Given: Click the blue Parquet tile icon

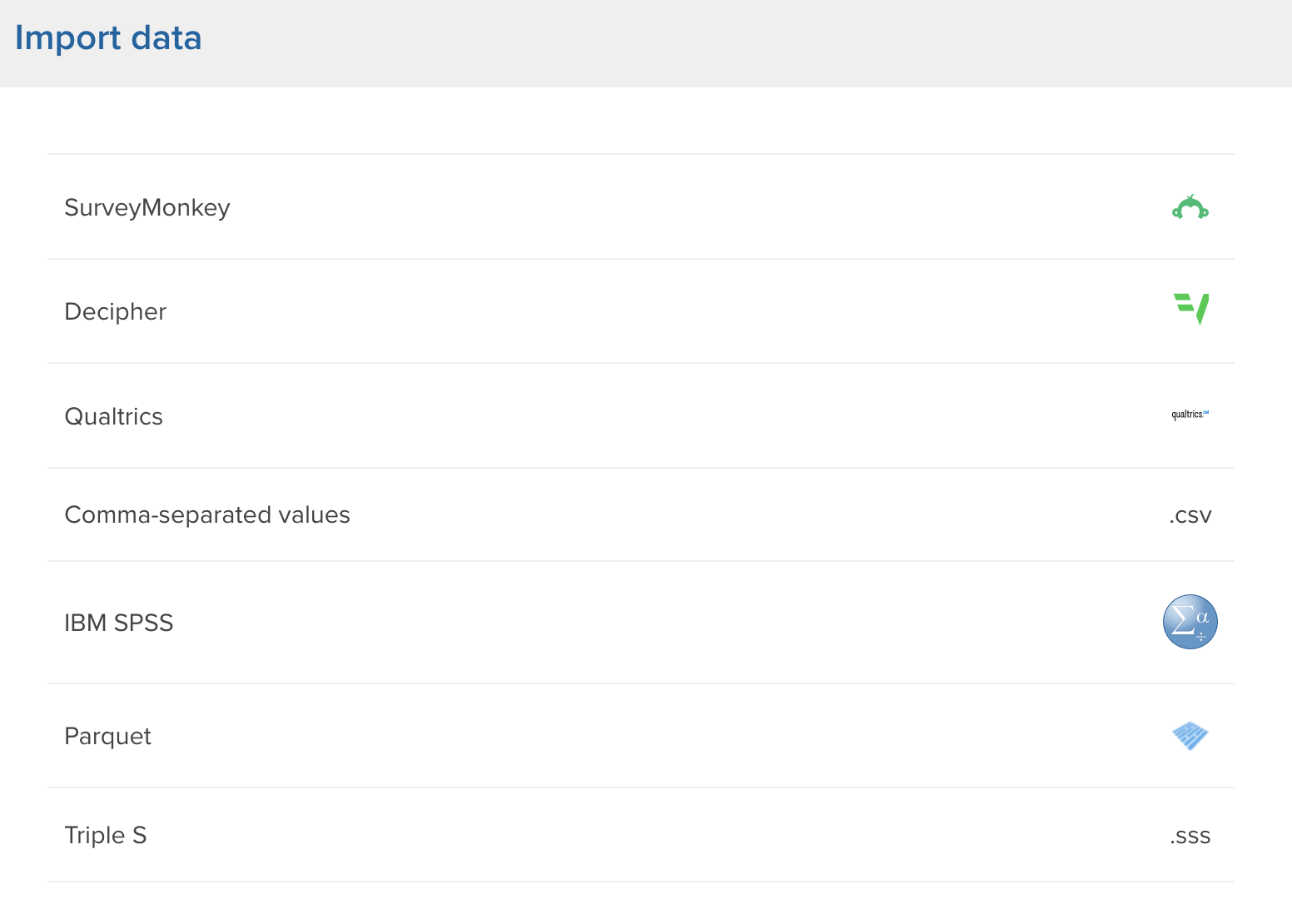Looking at the screenshot, I should click(x=1190, y=735).
